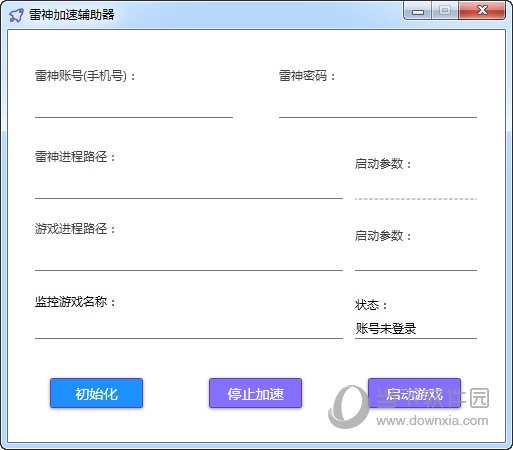This screenshot has width=513, height=450.
Task: Select the 游戏进程路径 text field
Action: (x=189, y=261)
